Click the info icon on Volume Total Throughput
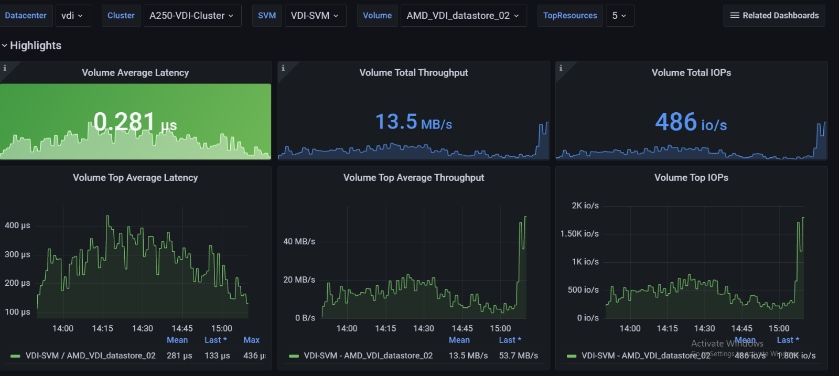This screenshot has height=376, width=839. (283, 68)
